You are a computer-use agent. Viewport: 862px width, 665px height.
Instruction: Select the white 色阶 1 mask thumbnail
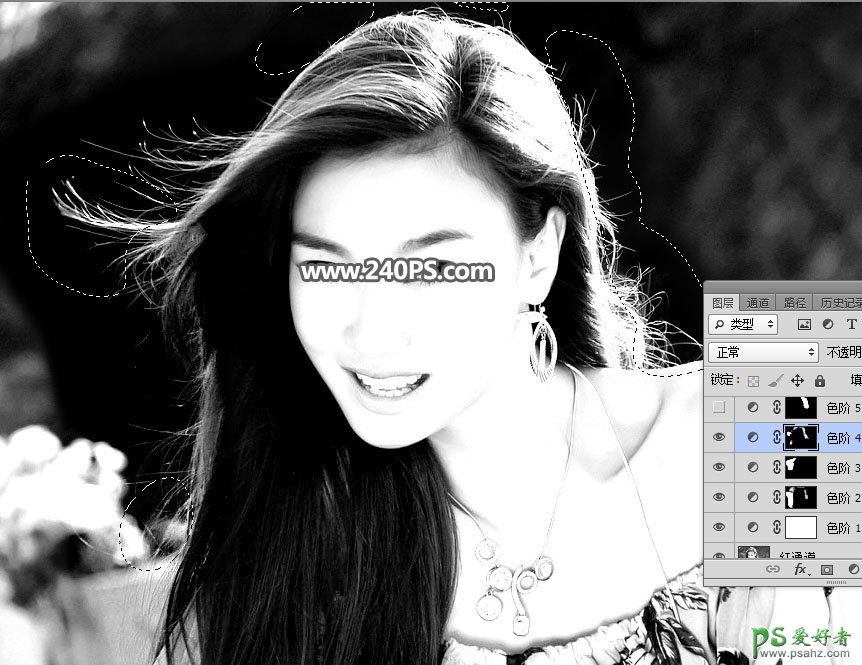(801, 527)
